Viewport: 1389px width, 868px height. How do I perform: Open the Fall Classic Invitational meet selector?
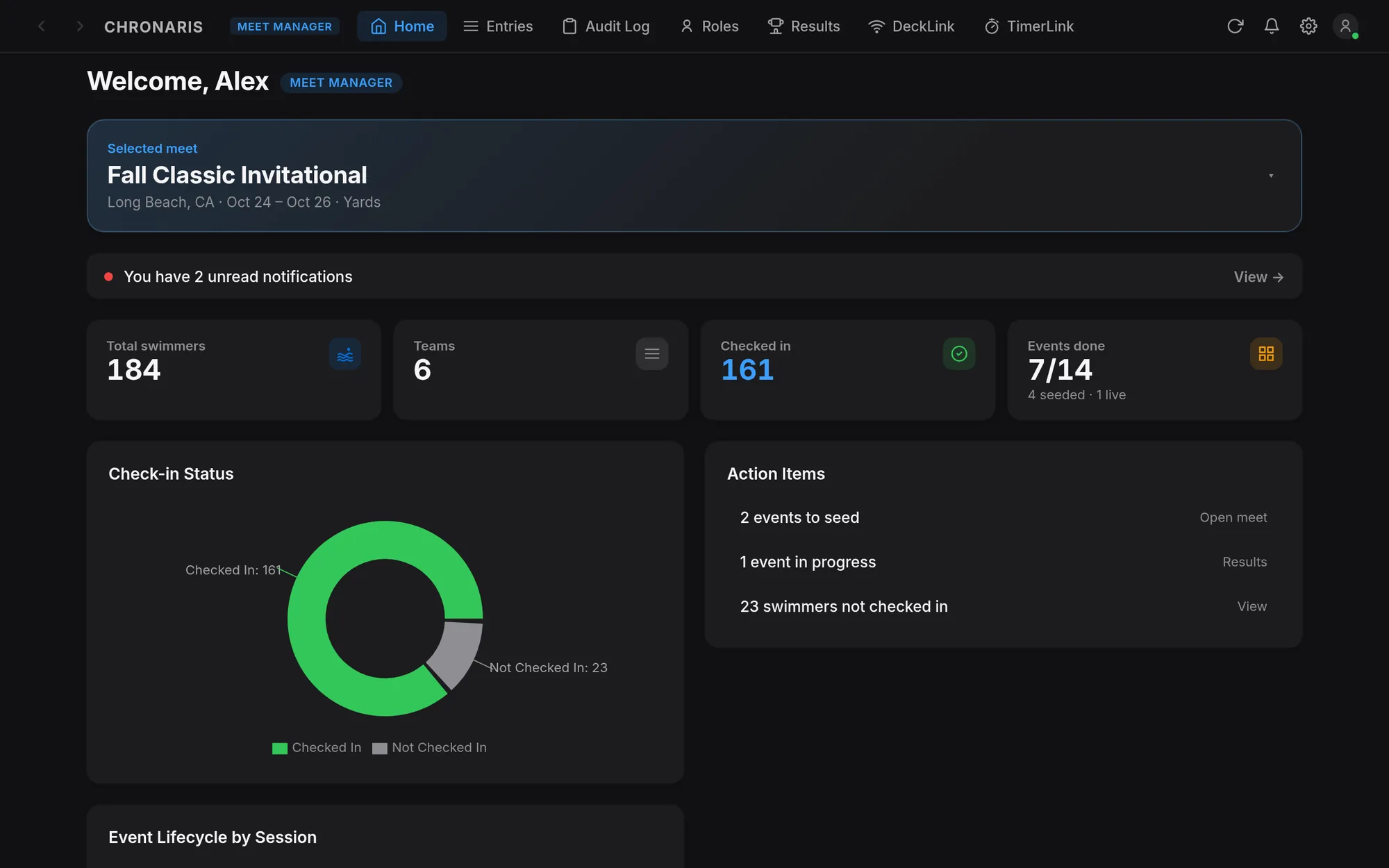click(x=694, y=176)
